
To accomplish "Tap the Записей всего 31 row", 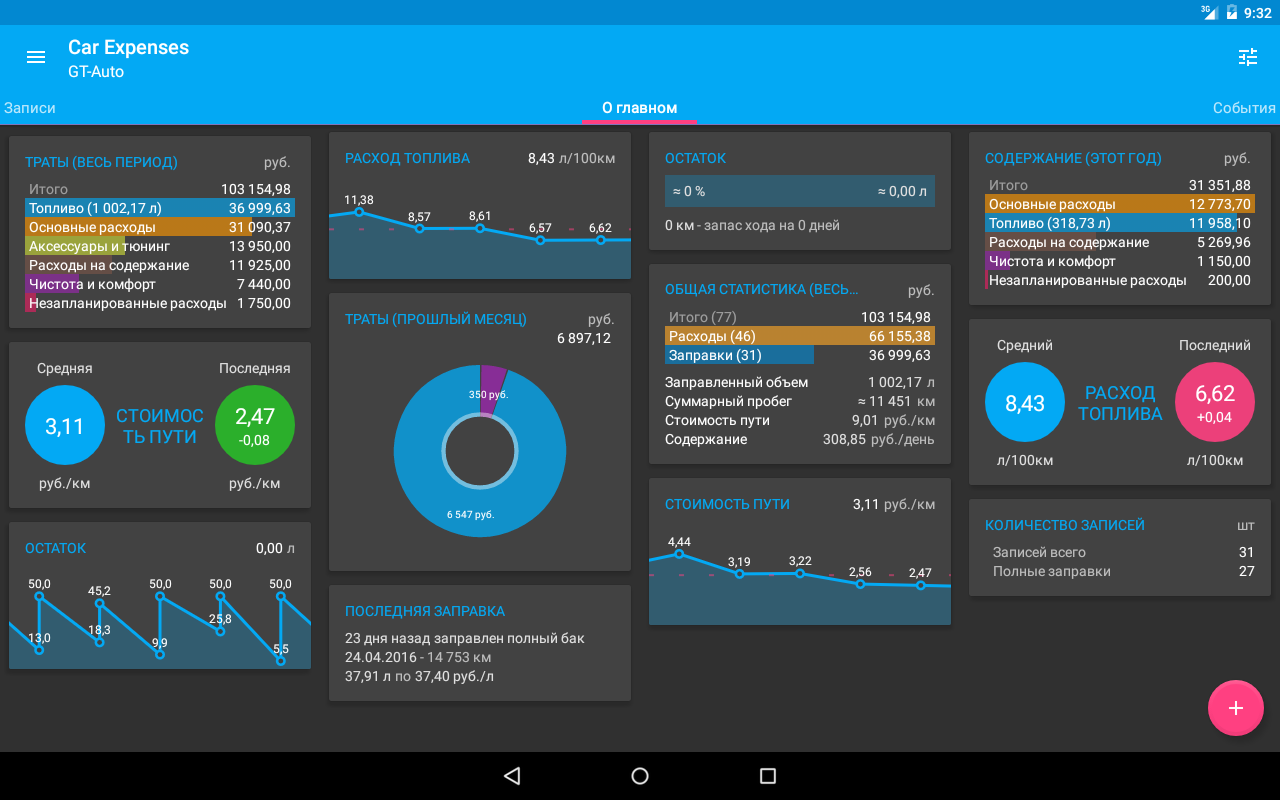I will click(1120, 552).
